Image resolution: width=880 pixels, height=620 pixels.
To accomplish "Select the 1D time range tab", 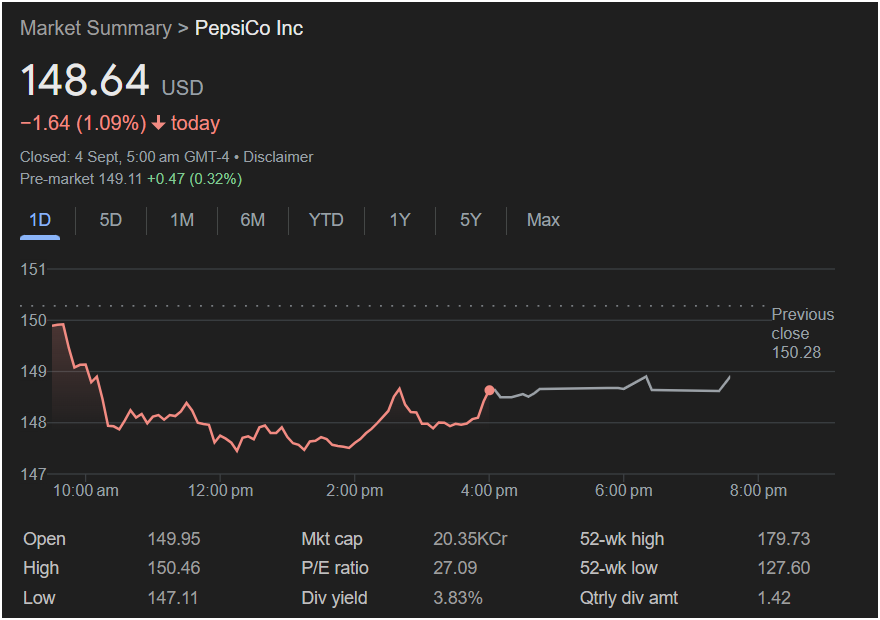I will point(40,220).
